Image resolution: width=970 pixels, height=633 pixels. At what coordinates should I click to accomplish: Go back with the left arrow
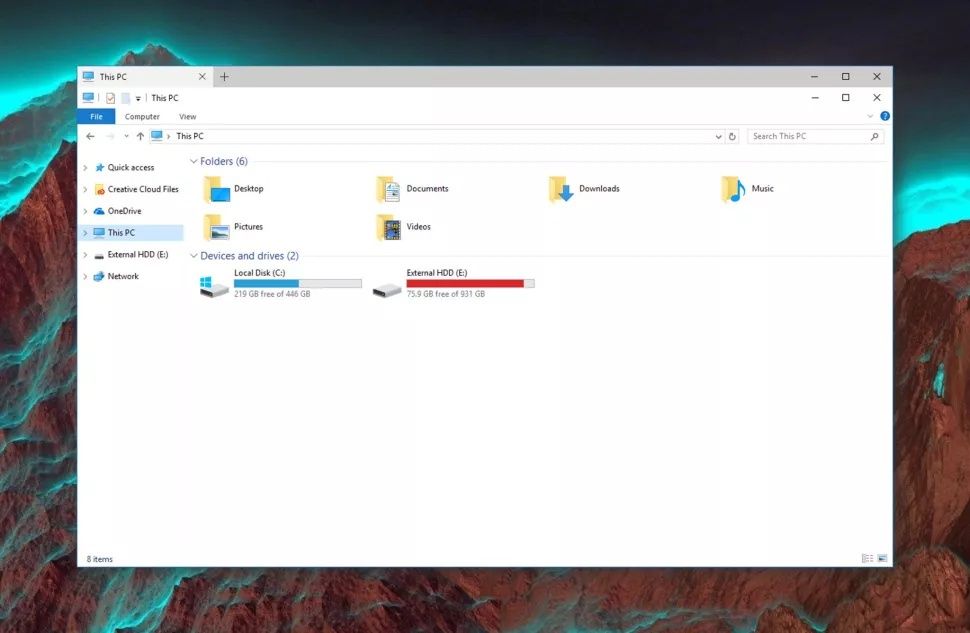click(91, 136)
